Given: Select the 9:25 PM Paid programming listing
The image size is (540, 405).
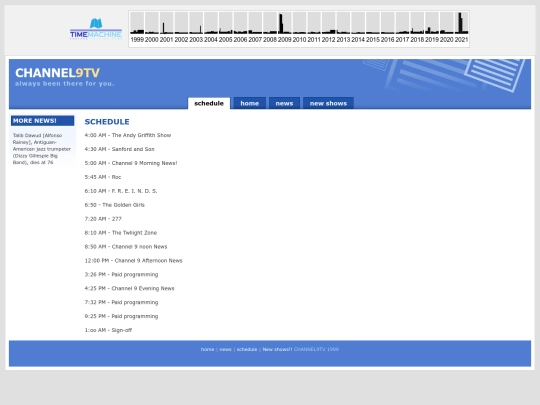Looking at the screenshot, I should click(x=121, y=316).
